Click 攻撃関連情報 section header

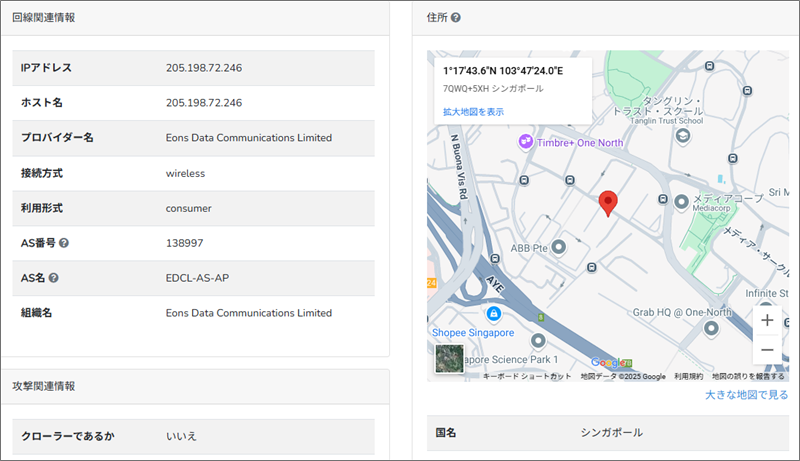(43, 386)
